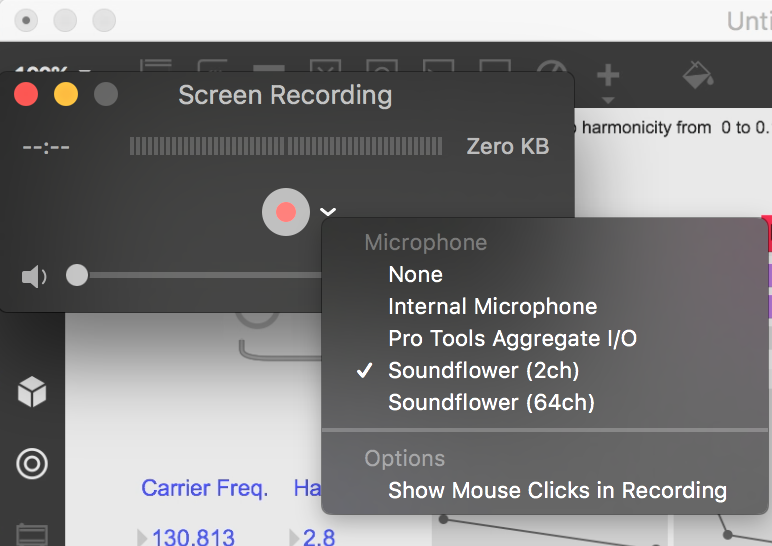
Task: Open recording options chevron next to record button
Action: [328, 212]
